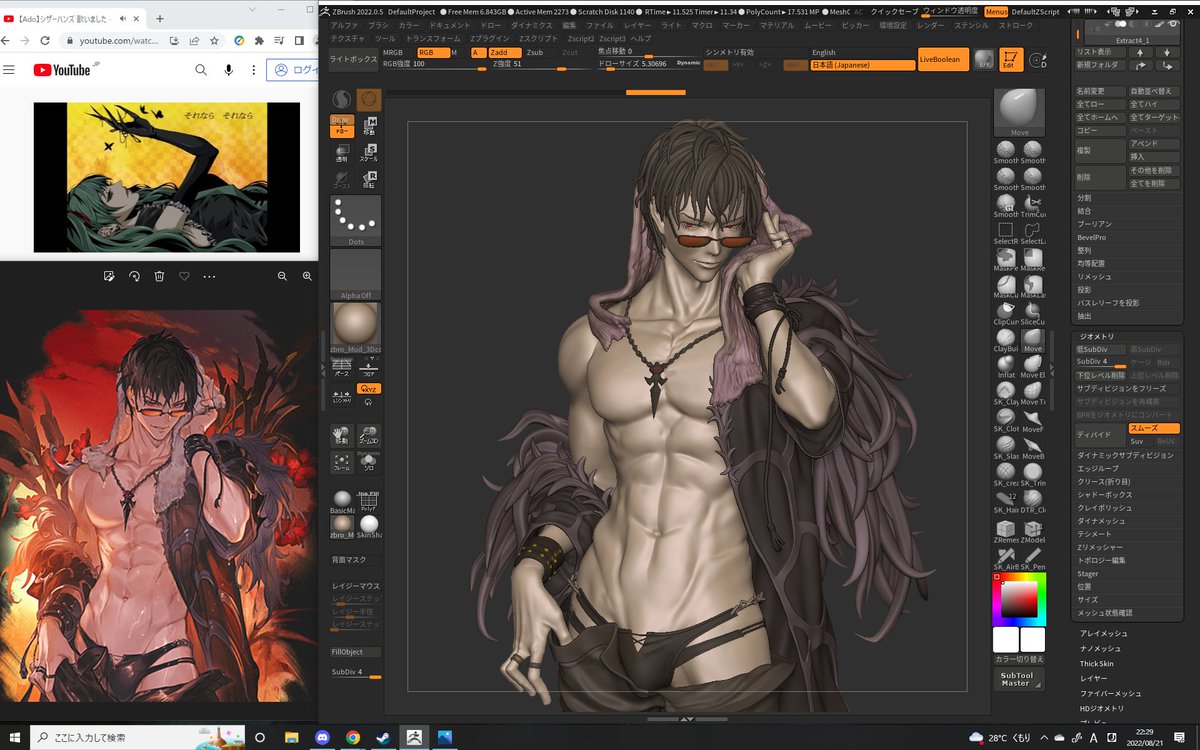Open the Dots stroke type selector
This screenshot has width=1200, height=750.
pos(355,220)
